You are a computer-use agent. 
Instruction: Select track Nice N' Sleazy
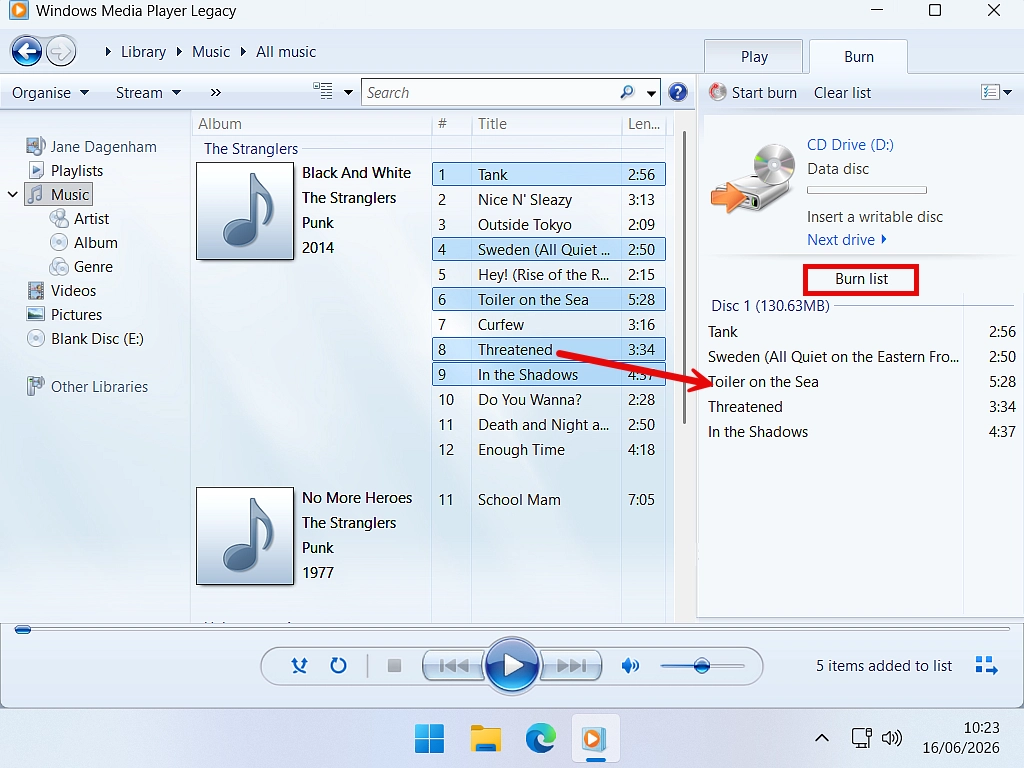coord(549,199)
